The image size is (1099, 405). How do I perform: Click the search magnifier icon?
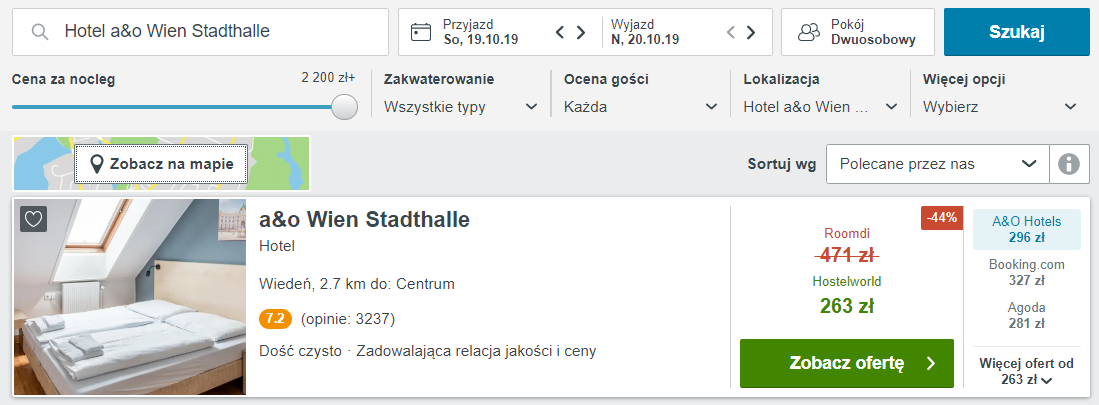(41, 32)
